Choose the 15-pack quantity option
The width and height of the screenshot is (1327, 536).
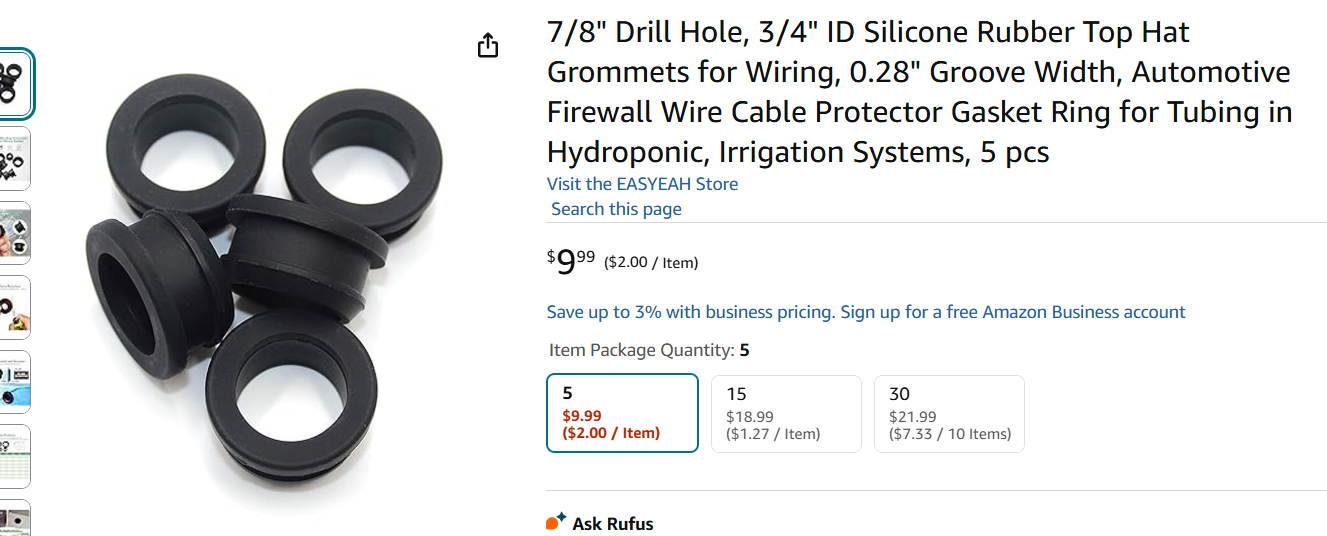(x=786, y=413)
